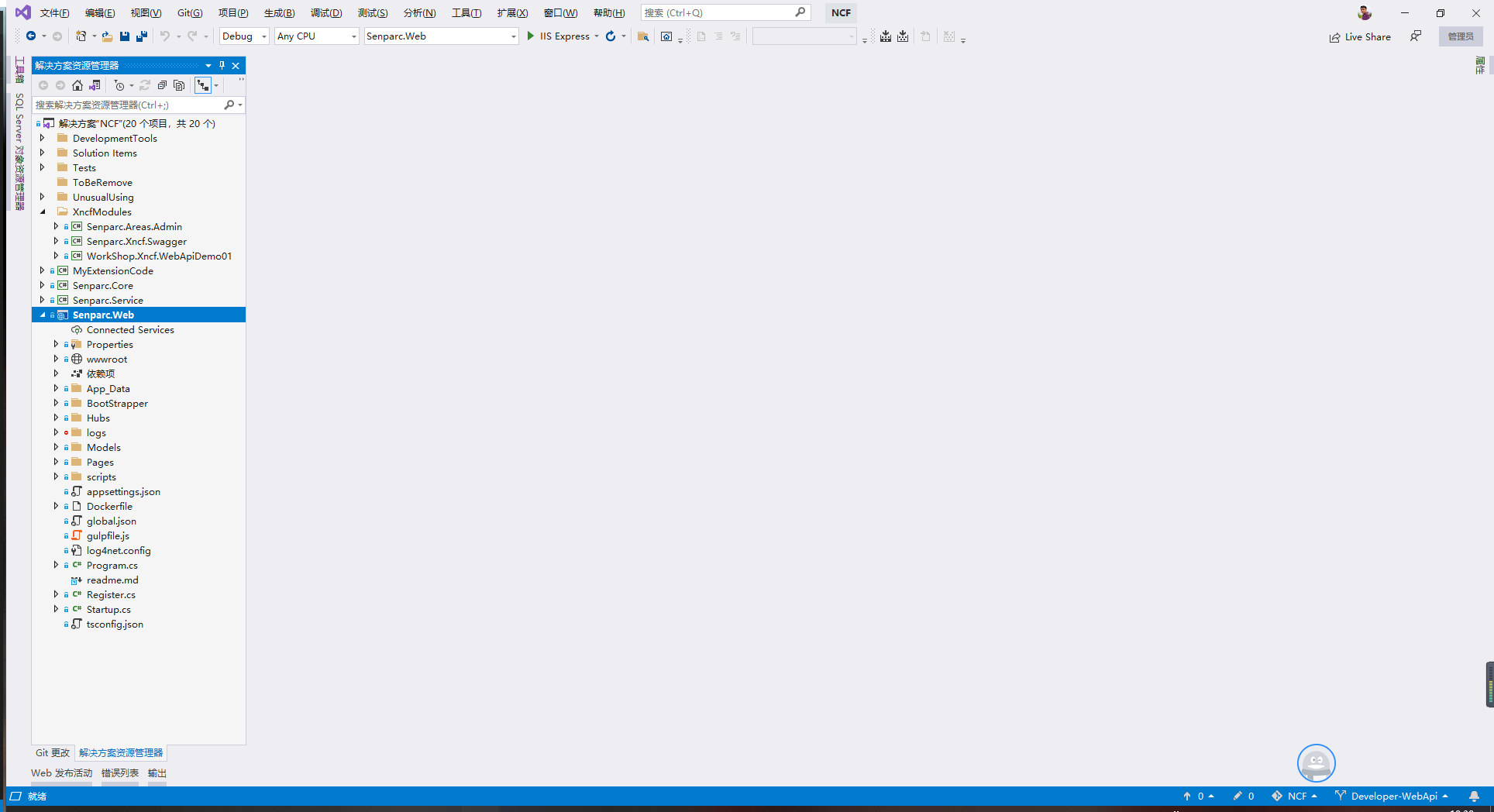The height and width of the screenshot is (812, 1494).
Task: Click the Undo arrow icon
Action: [x=165, y=36]
